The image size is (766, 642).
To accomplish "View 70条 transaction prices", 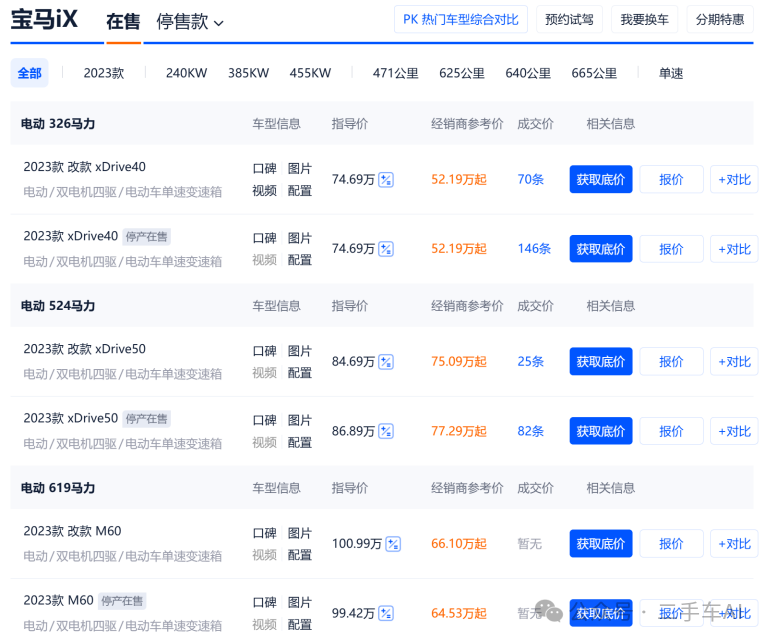I will tap(531, 180).
